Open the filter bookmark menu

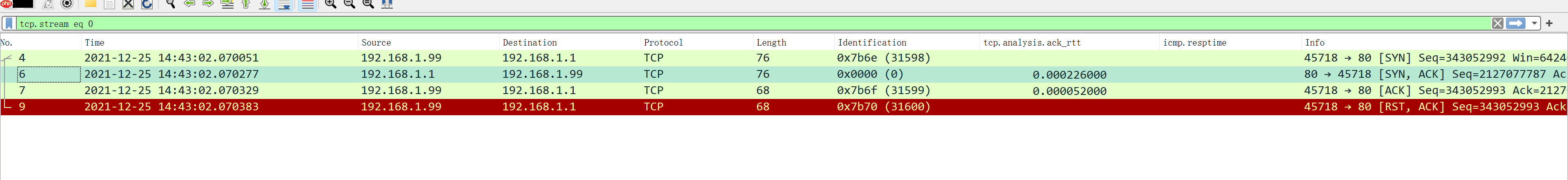click(x=9, y=24)
